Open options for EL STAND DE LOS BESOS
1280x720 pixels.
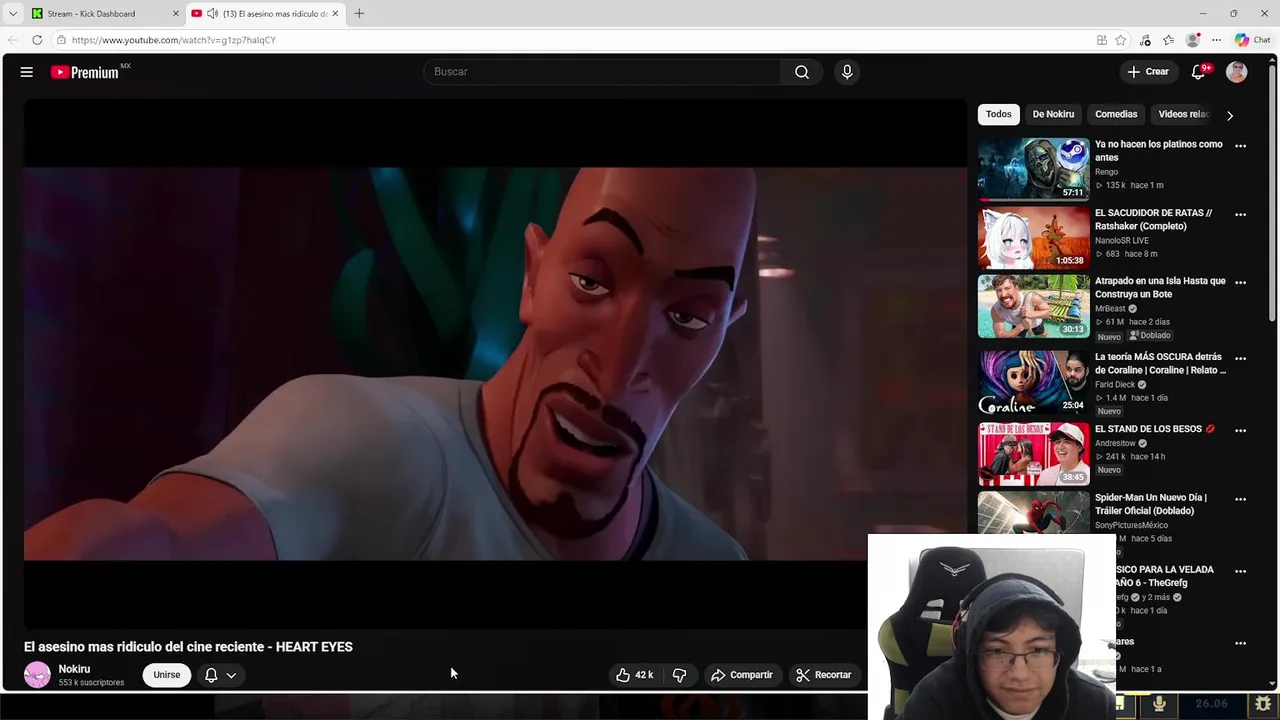click(x=1240, y=431)
